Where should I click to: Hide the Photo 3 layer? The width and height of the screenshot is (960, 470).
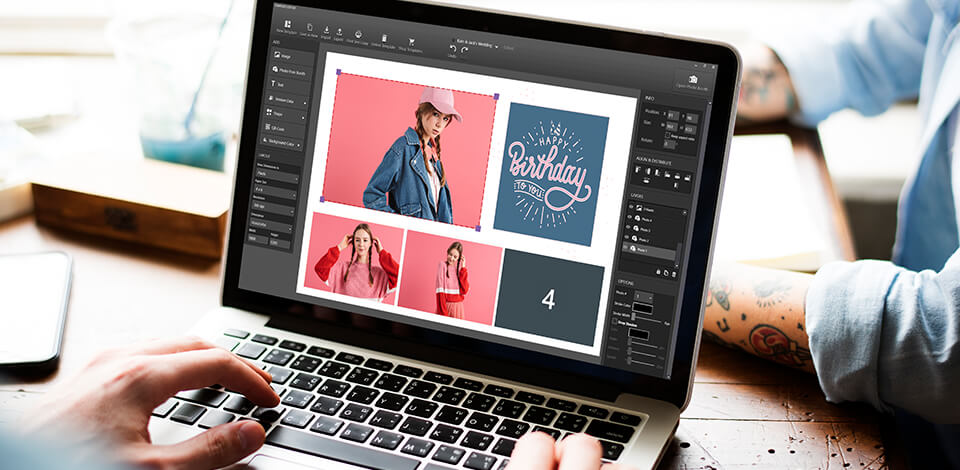pos(628,227)
